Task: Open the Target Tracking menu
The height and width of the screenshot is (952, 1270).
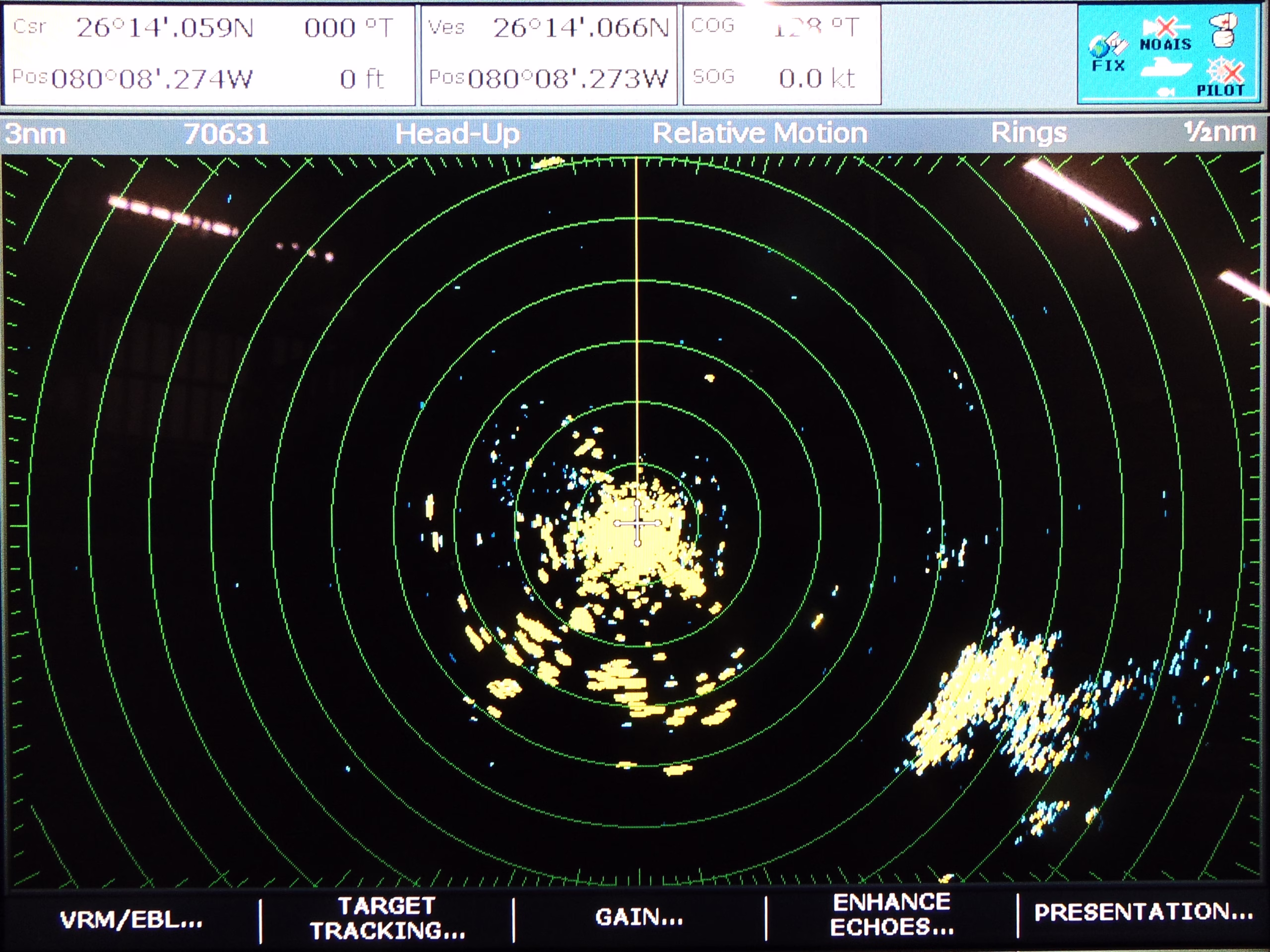Action: point(387,918)
